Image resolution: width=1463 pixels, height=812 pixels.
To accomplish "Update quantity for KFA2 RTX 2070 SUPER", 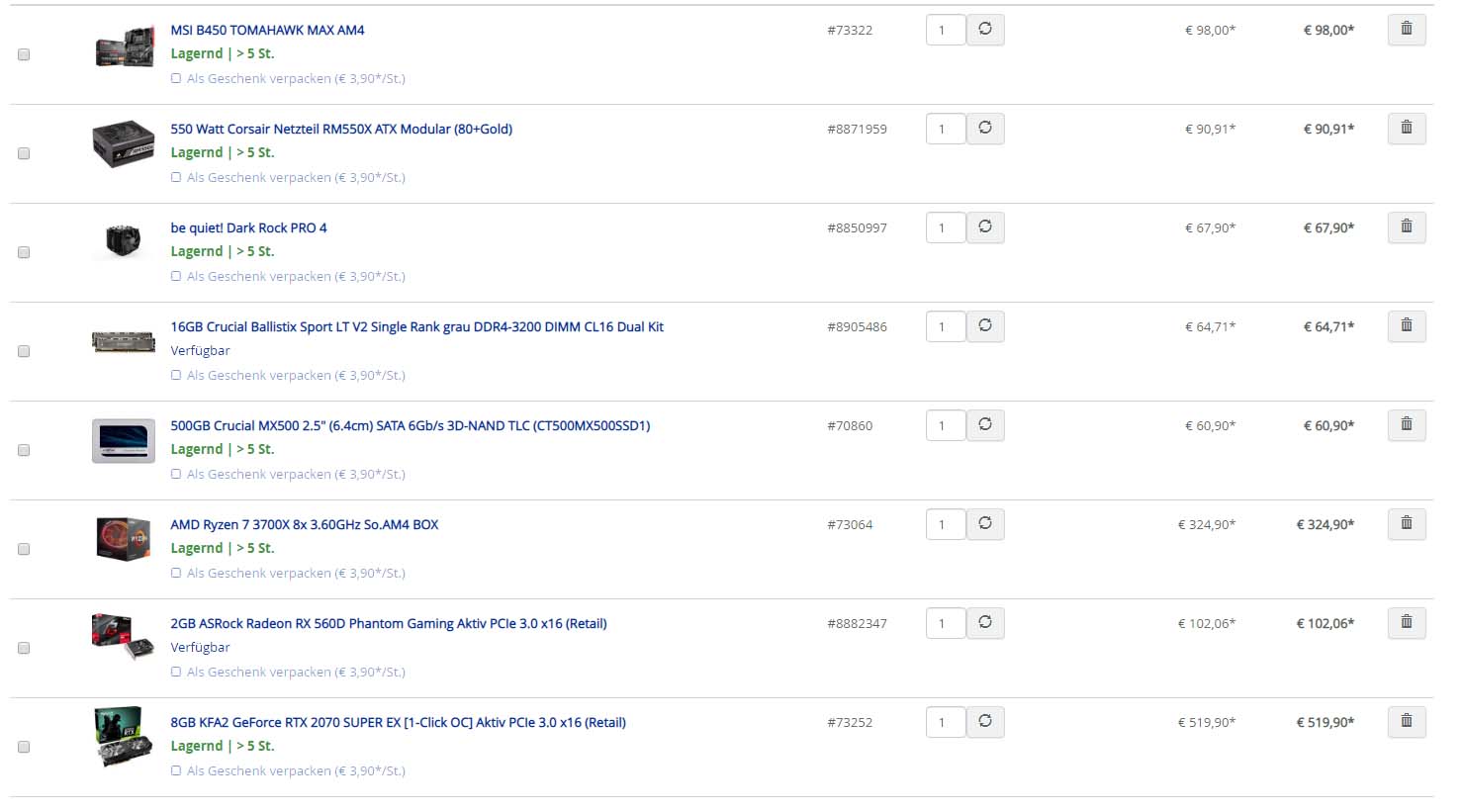I will [x=985, y=722].
